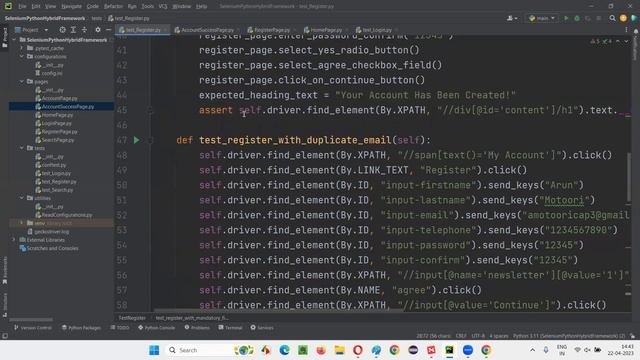Collapse the configurations folder
The width and height of the screenshot is (640, 360).
(22, 57)
